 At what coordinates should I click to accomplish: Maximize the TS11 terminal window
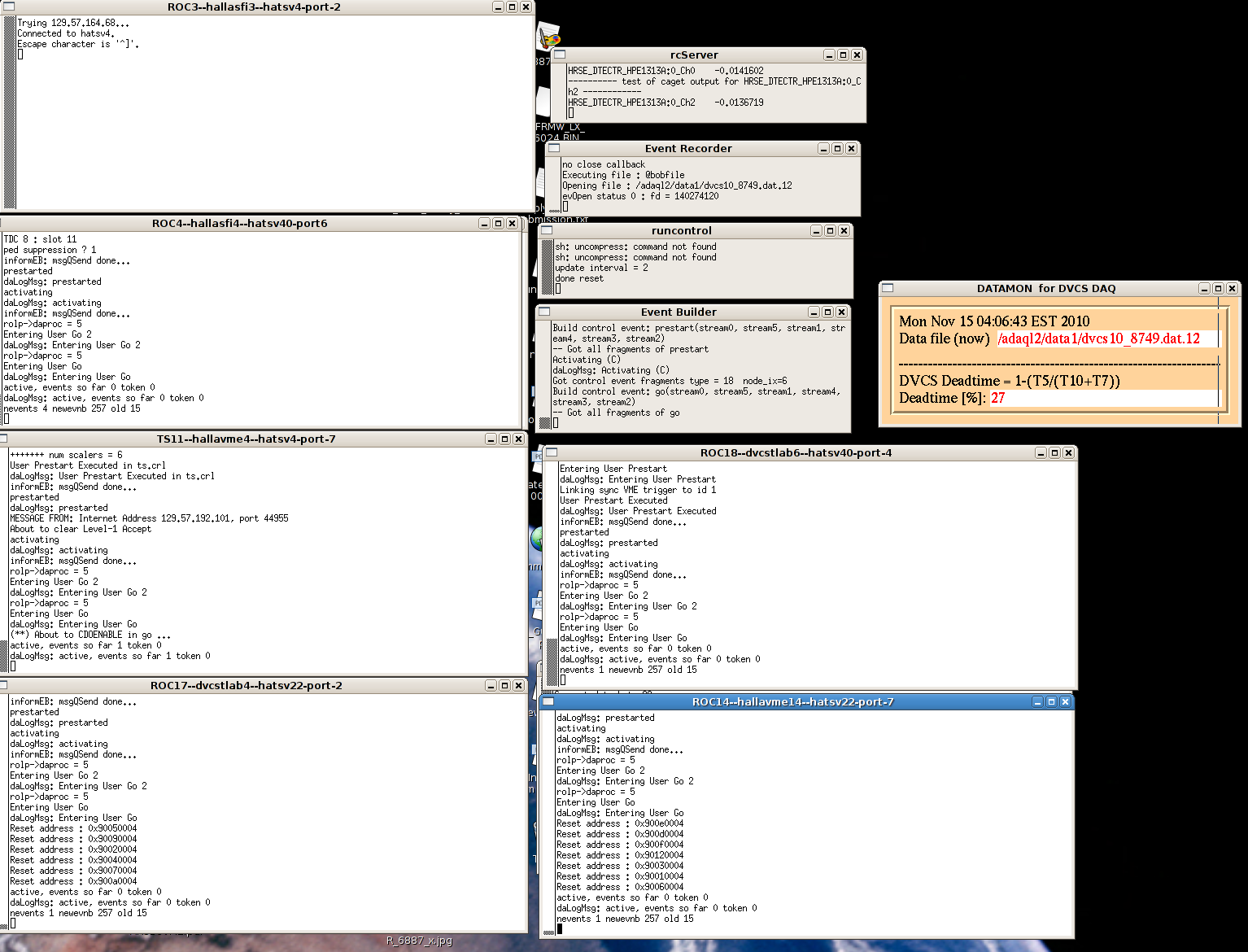click(x=504, y=439)
